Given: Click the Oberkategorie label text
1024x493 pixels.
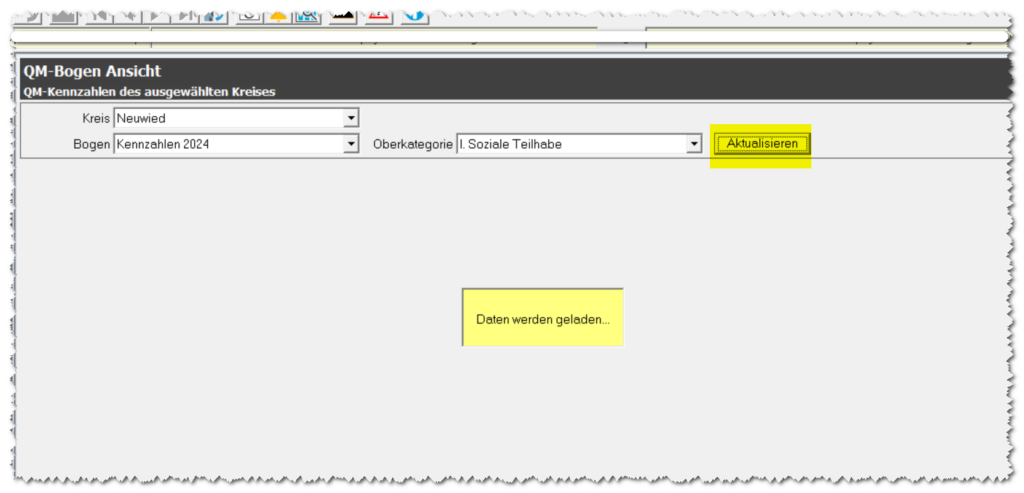Looking at the screenshot, I should (x=412, y=145).
